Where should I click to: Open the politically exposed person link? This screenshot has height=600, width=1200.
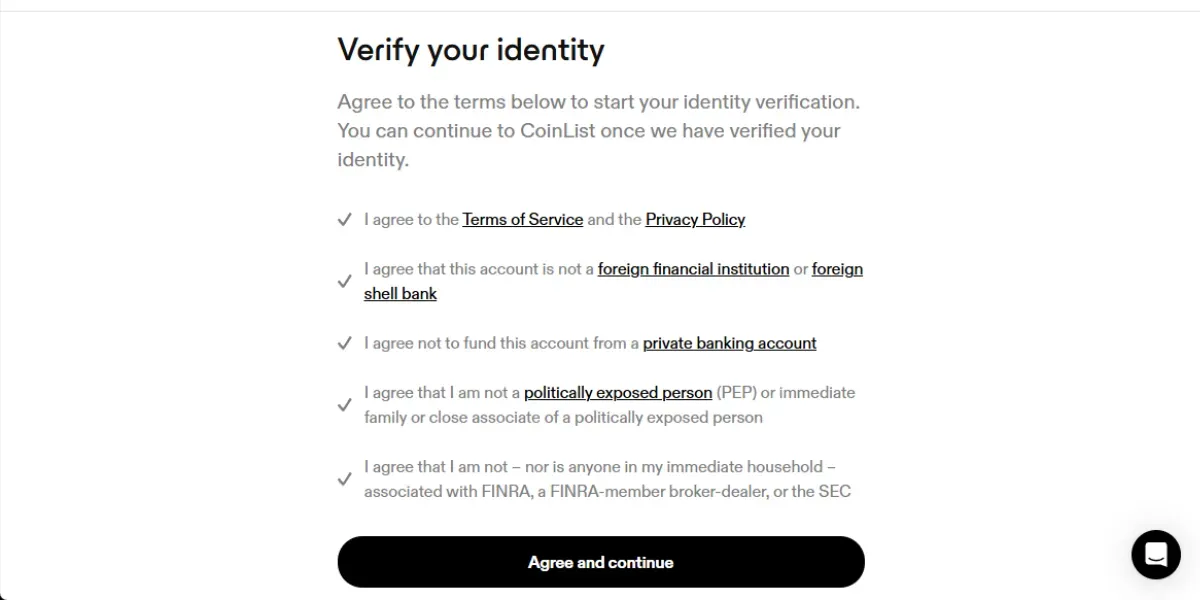coord(618,393)
